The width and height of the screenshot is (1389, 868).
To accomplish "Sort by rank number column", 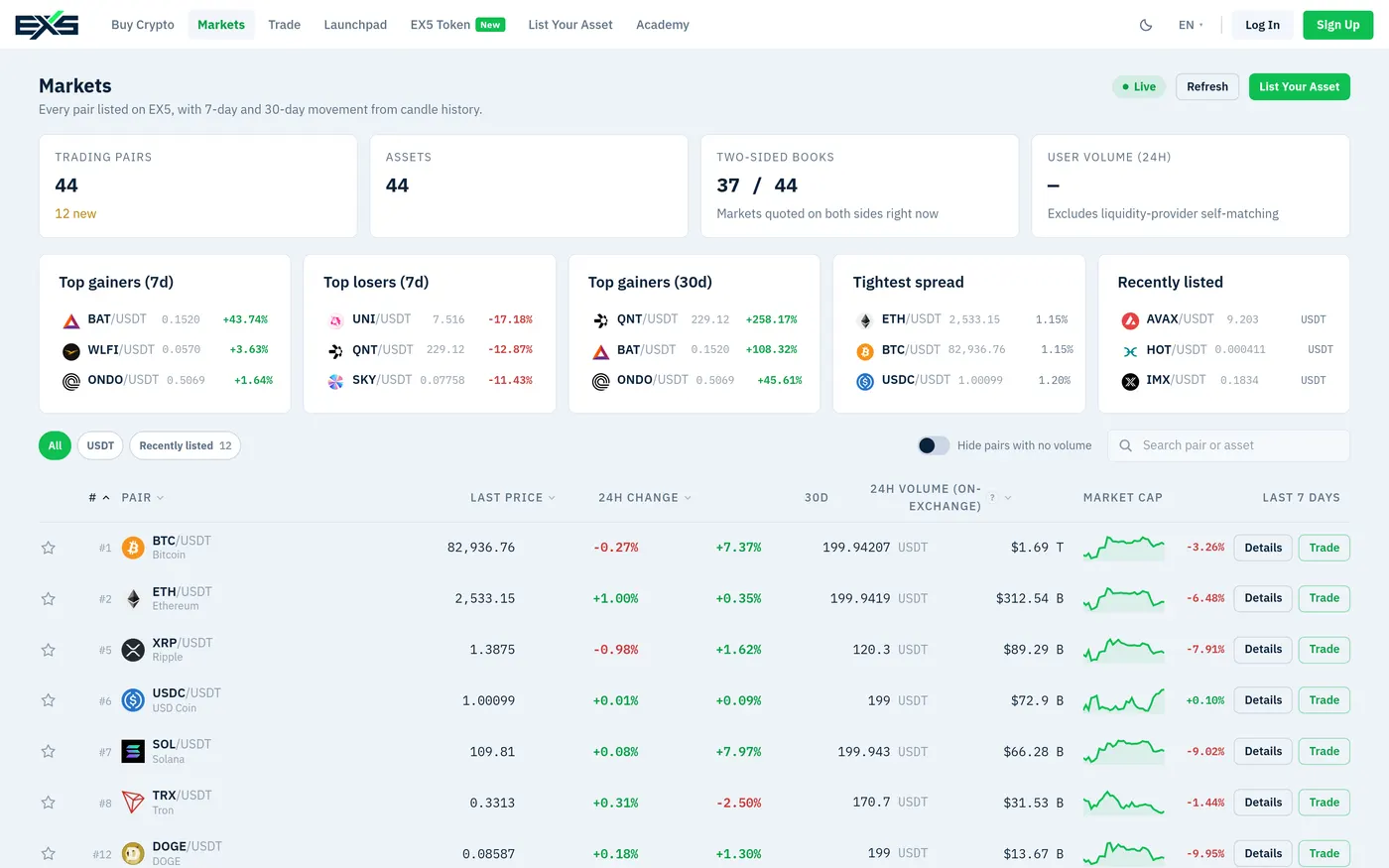I will pos(98,497).
